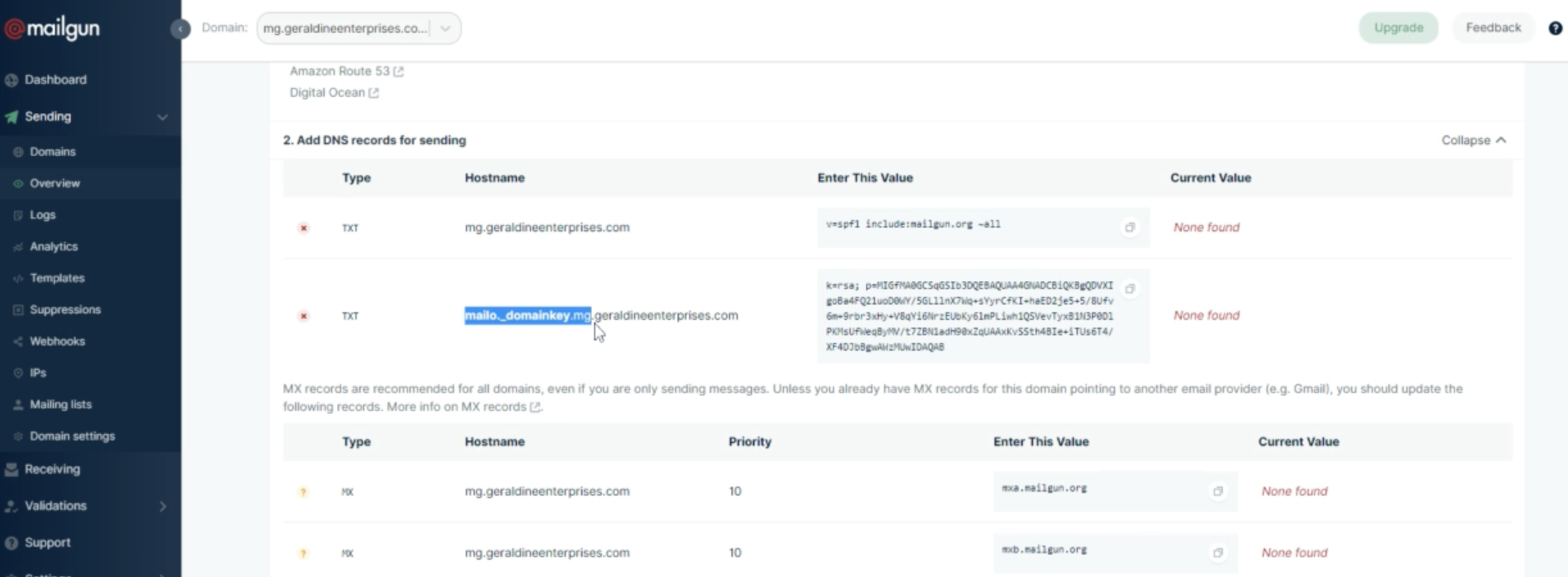This screenshot has width=1568, height=577.
Task: Open Domain settings via the gear icon
Action: (x=17, y=436)
